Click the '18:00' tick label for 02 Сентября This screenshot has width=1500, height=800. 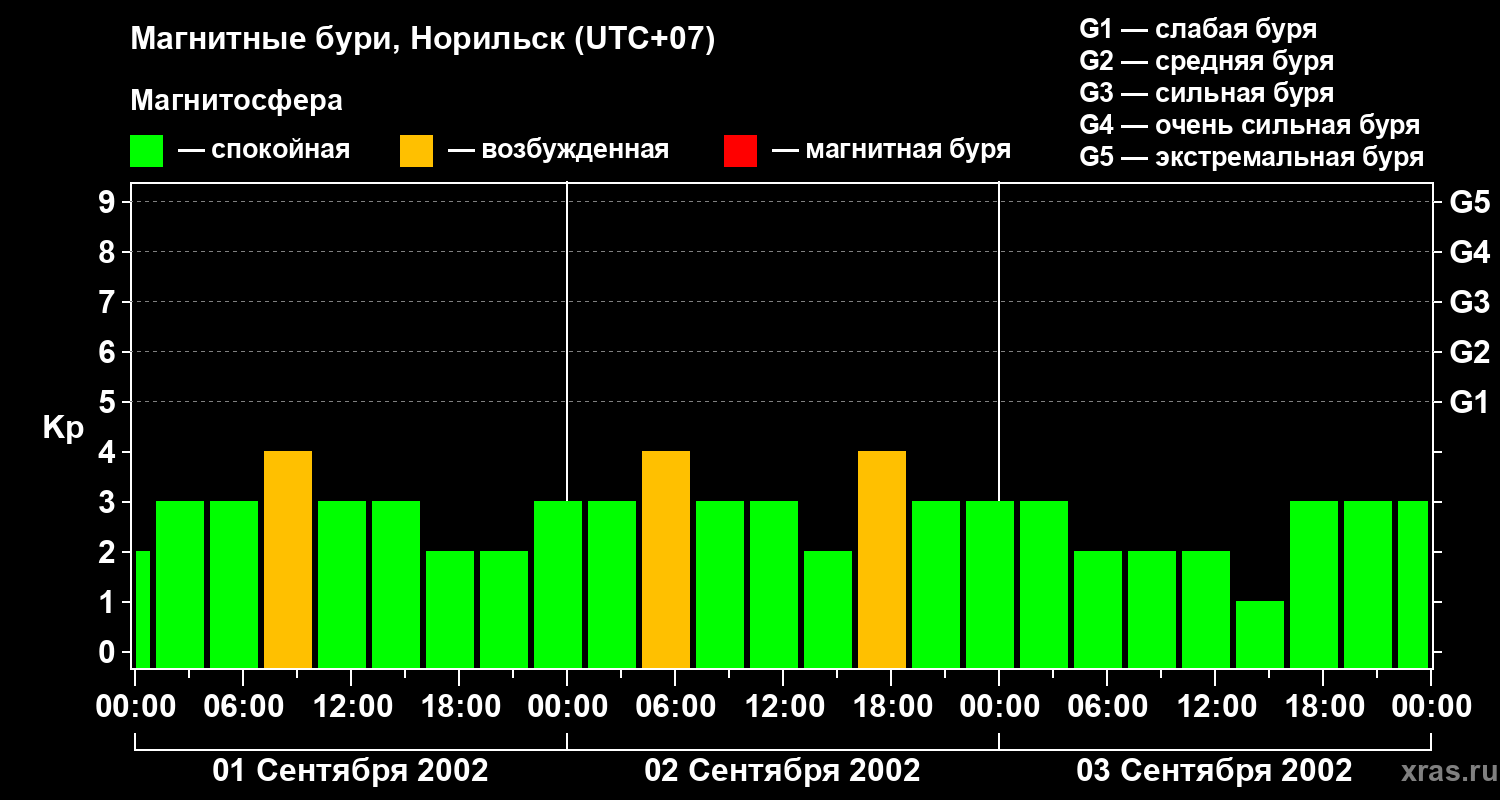click(891, 707)
